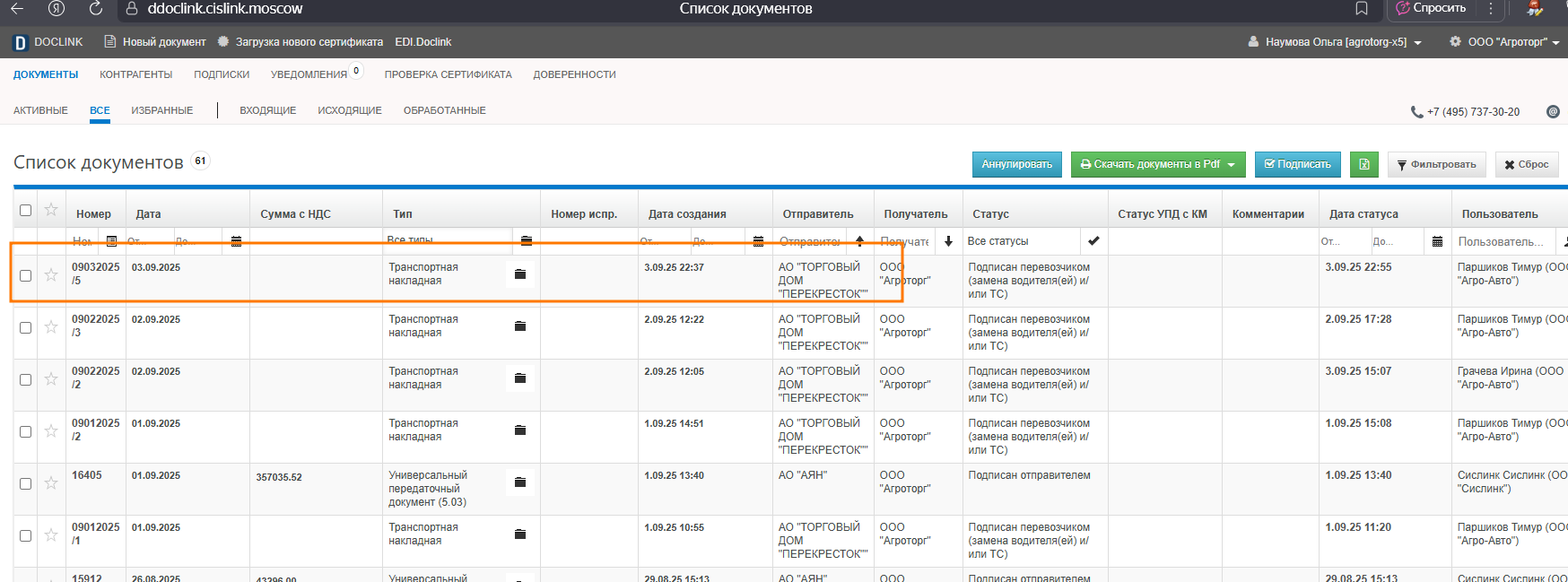The height and width of the screenshot is (582, 1568).
Task: Click down-arrow icon in Получатель filter
Action: (948, 241)
